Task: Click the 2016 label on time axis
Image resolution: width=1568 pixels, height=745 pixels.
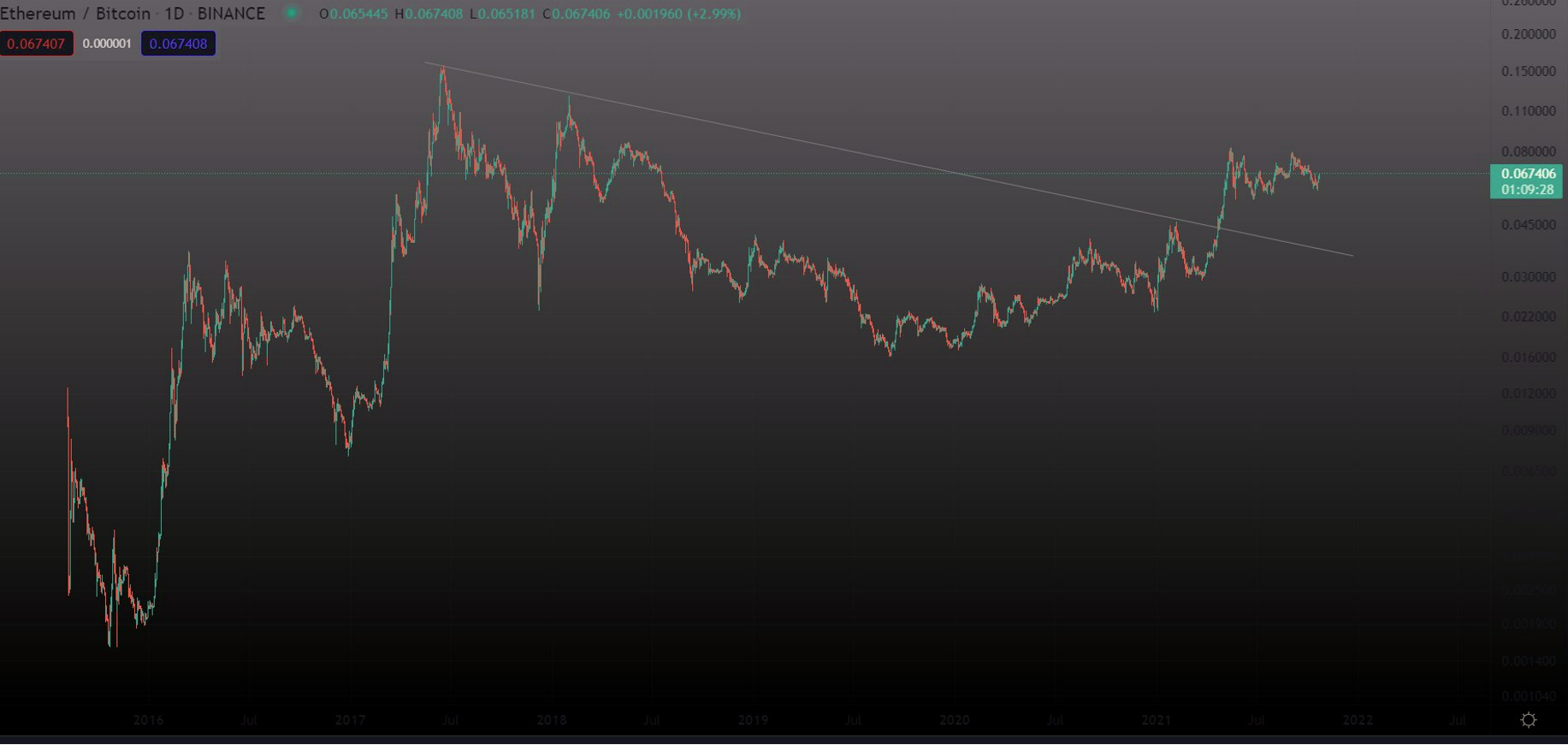Action: click(x=148, y=720)
